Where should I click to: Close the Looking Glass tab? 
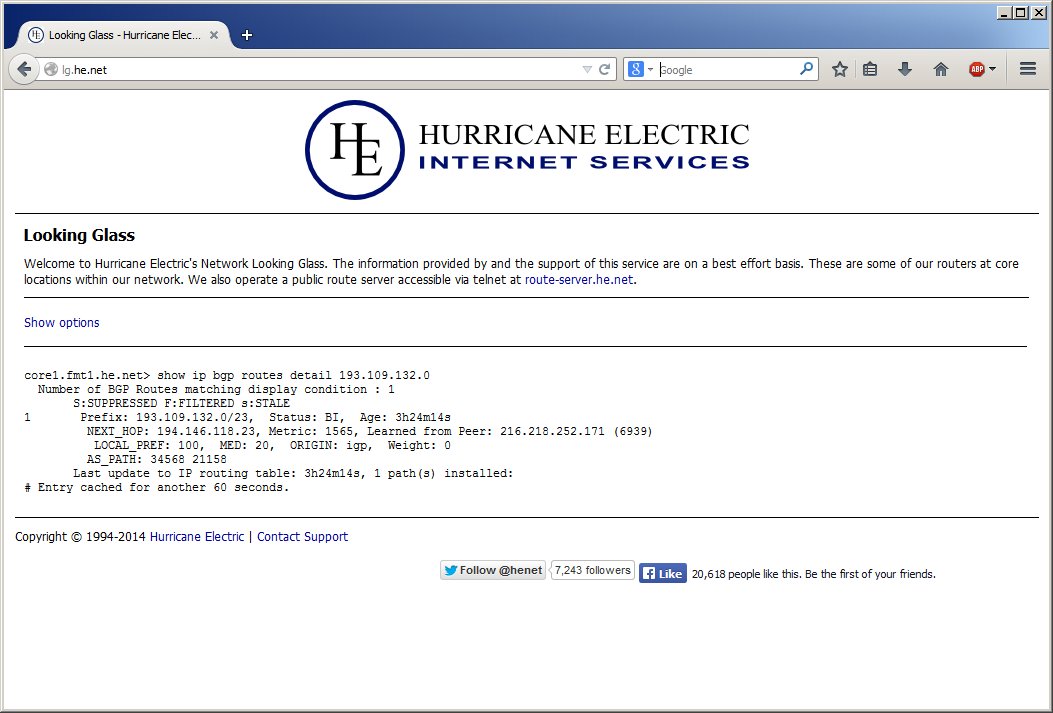tap(214, 35)
